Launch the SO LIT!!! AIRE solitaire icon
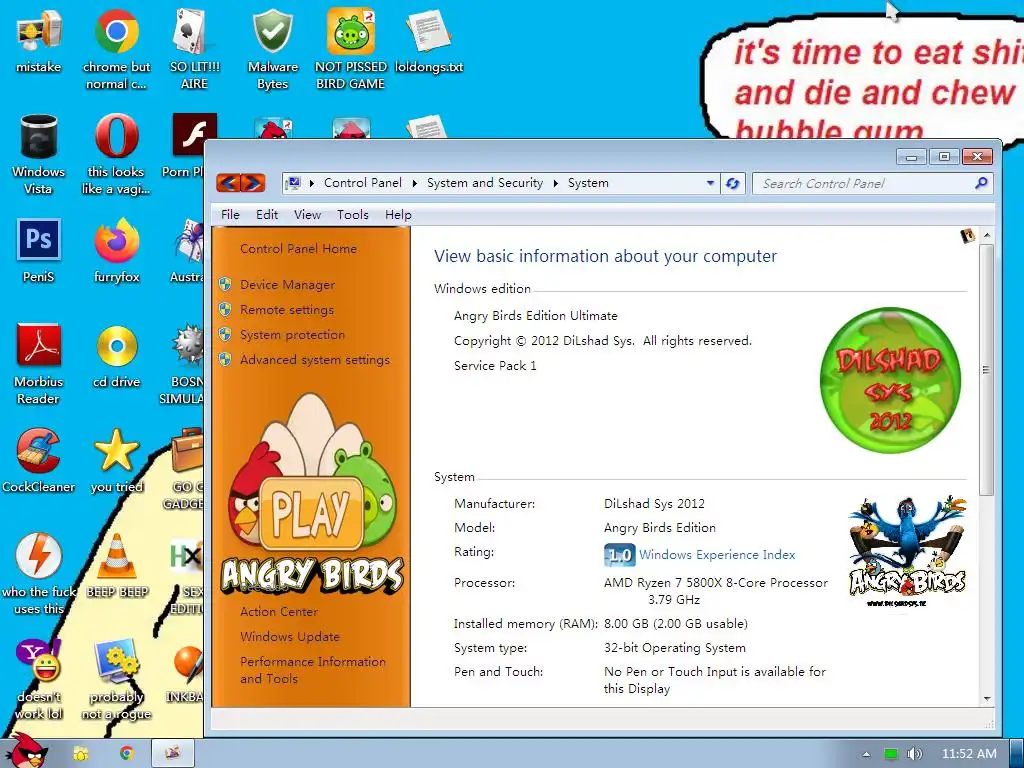 pyautogui.click(x=195, y=50)
